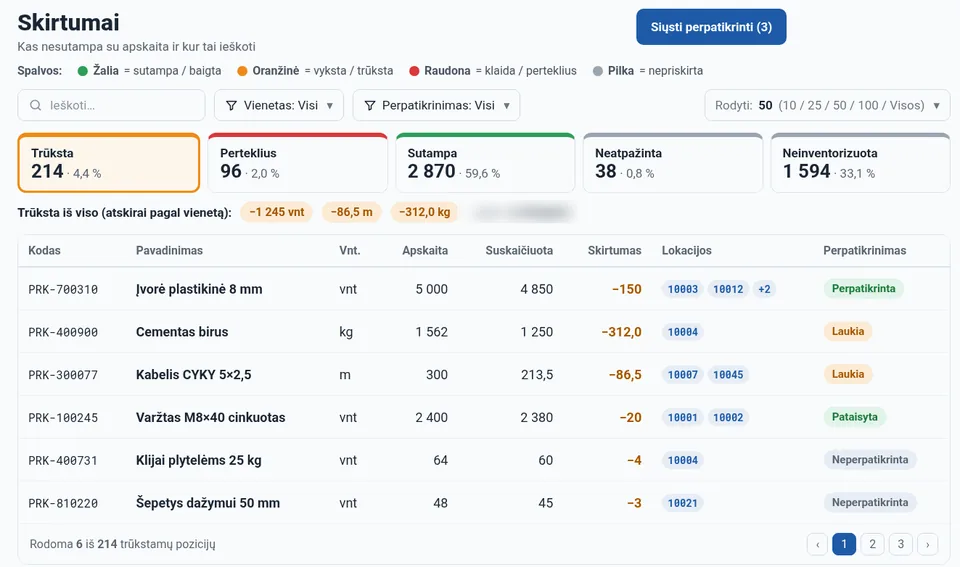Expand the +2 more locations chip
Viewport: 960px width, 567px height.
point(764,289)
